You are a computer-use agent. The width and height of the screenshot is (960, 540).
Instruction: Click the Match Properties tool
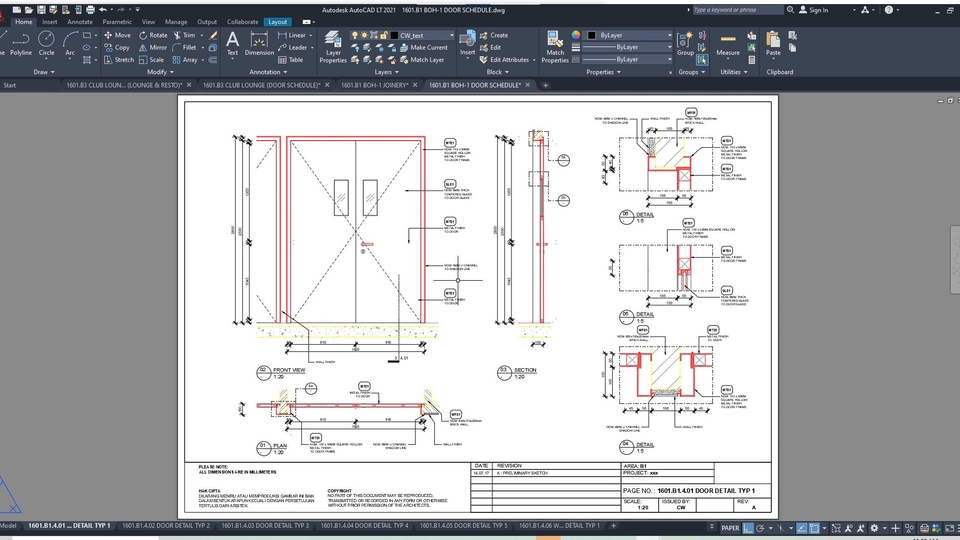tap(555, 47)
